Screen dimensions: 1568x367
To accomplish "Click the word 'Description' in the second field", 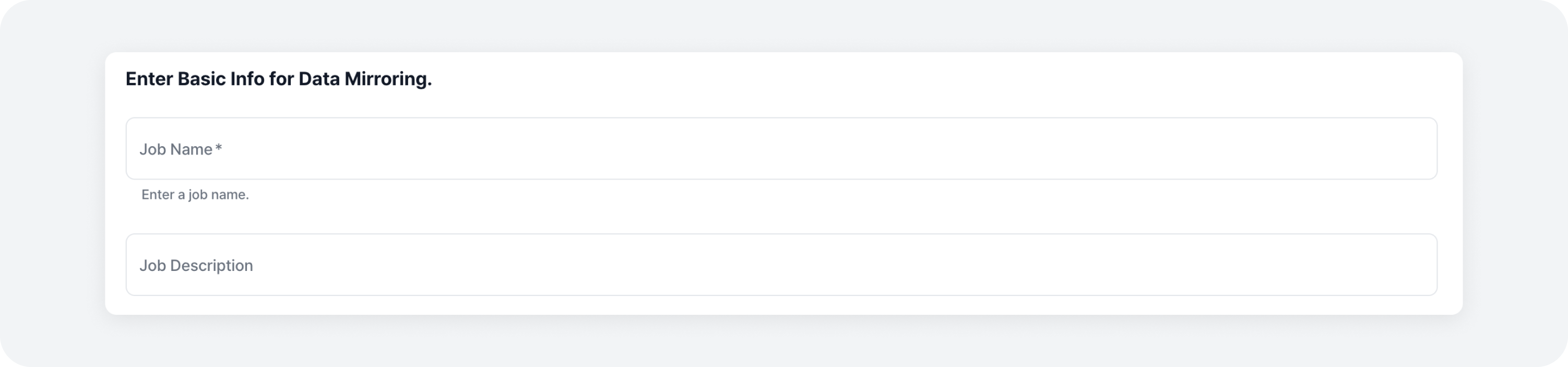I will click(x=211, y=265).
